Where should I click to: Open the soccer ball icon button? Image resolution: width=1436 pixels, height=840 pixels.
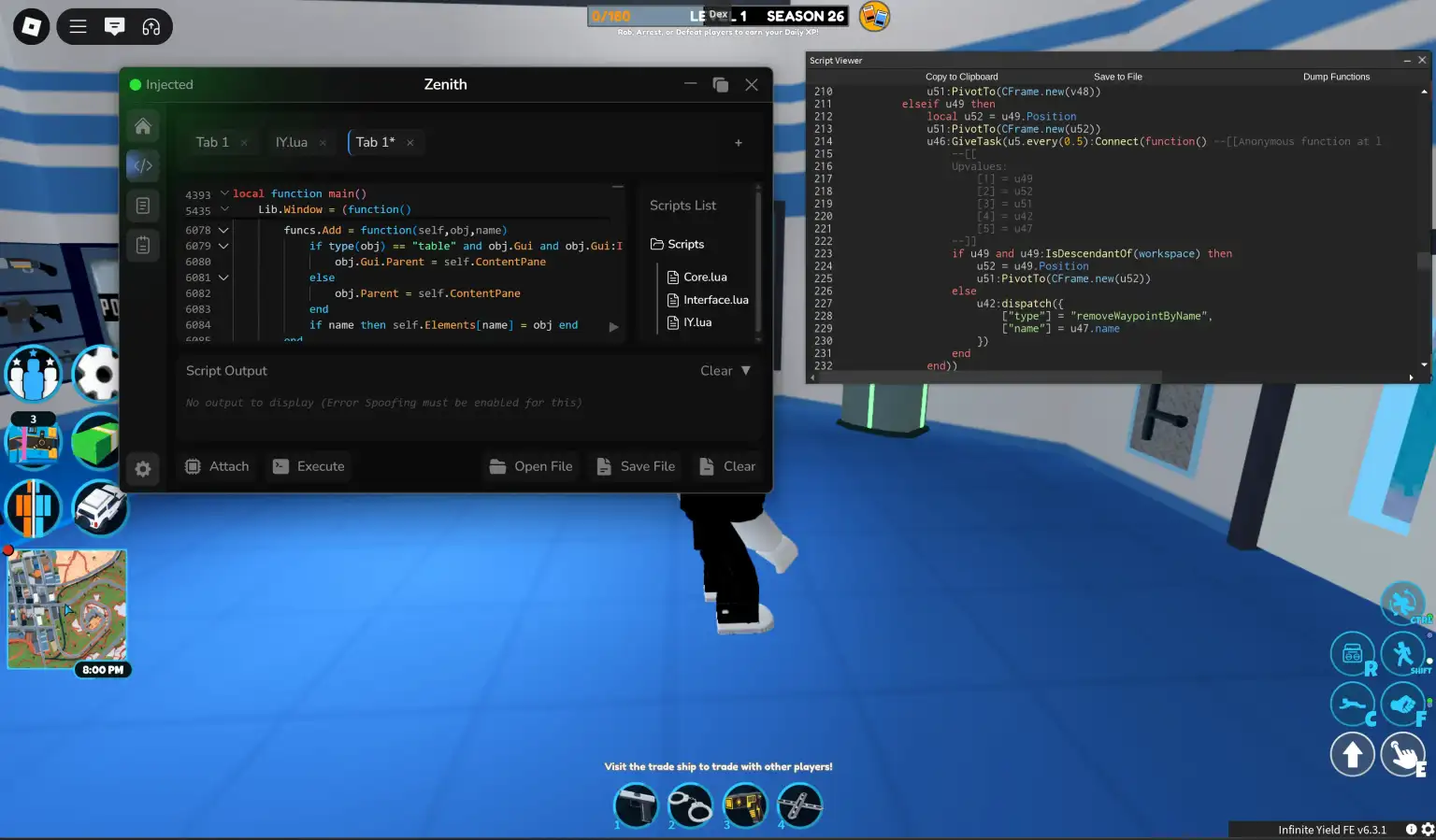(95, 374)
